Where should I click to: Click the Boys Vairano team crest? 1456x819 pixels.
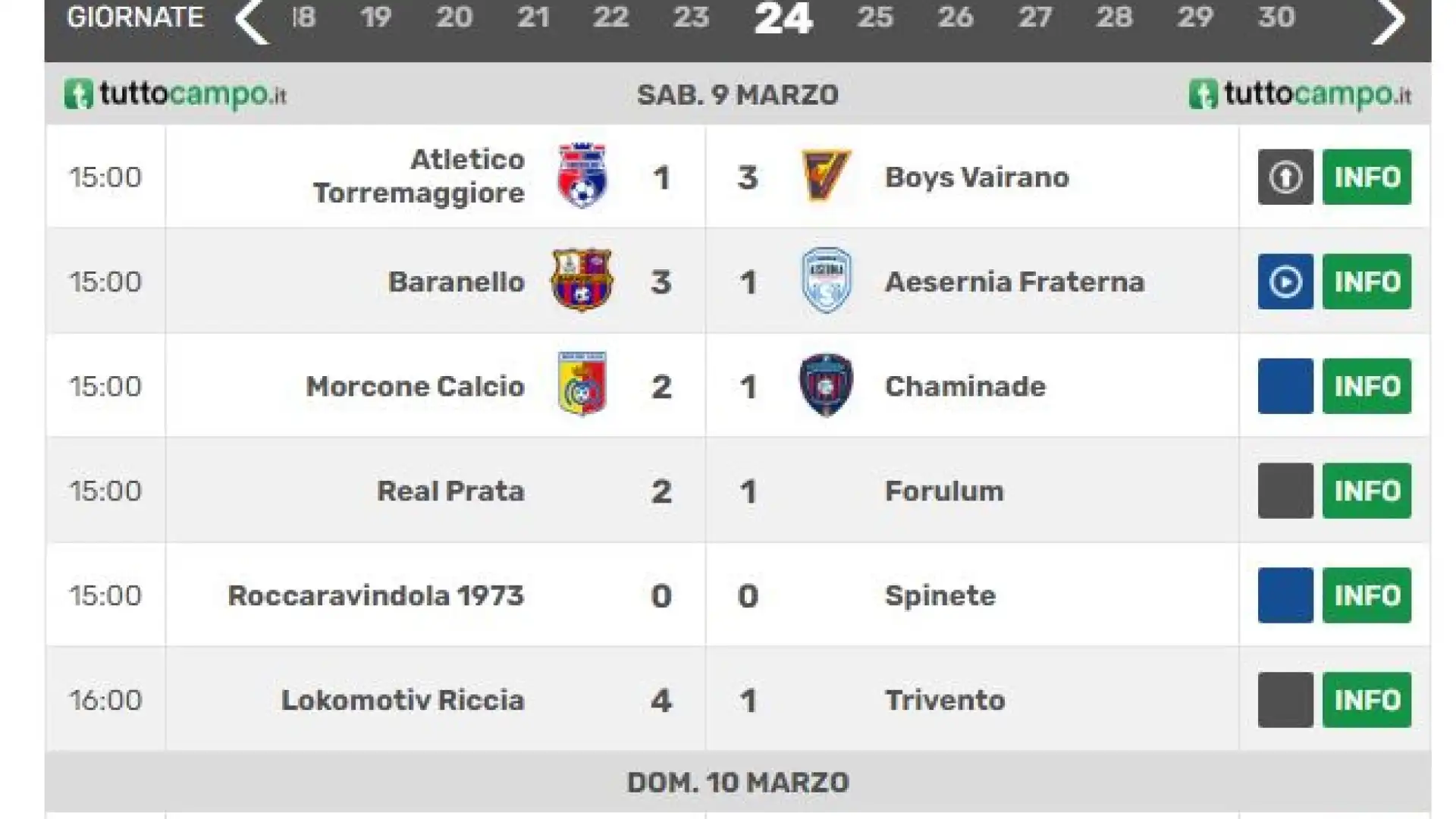click(826, 176)
